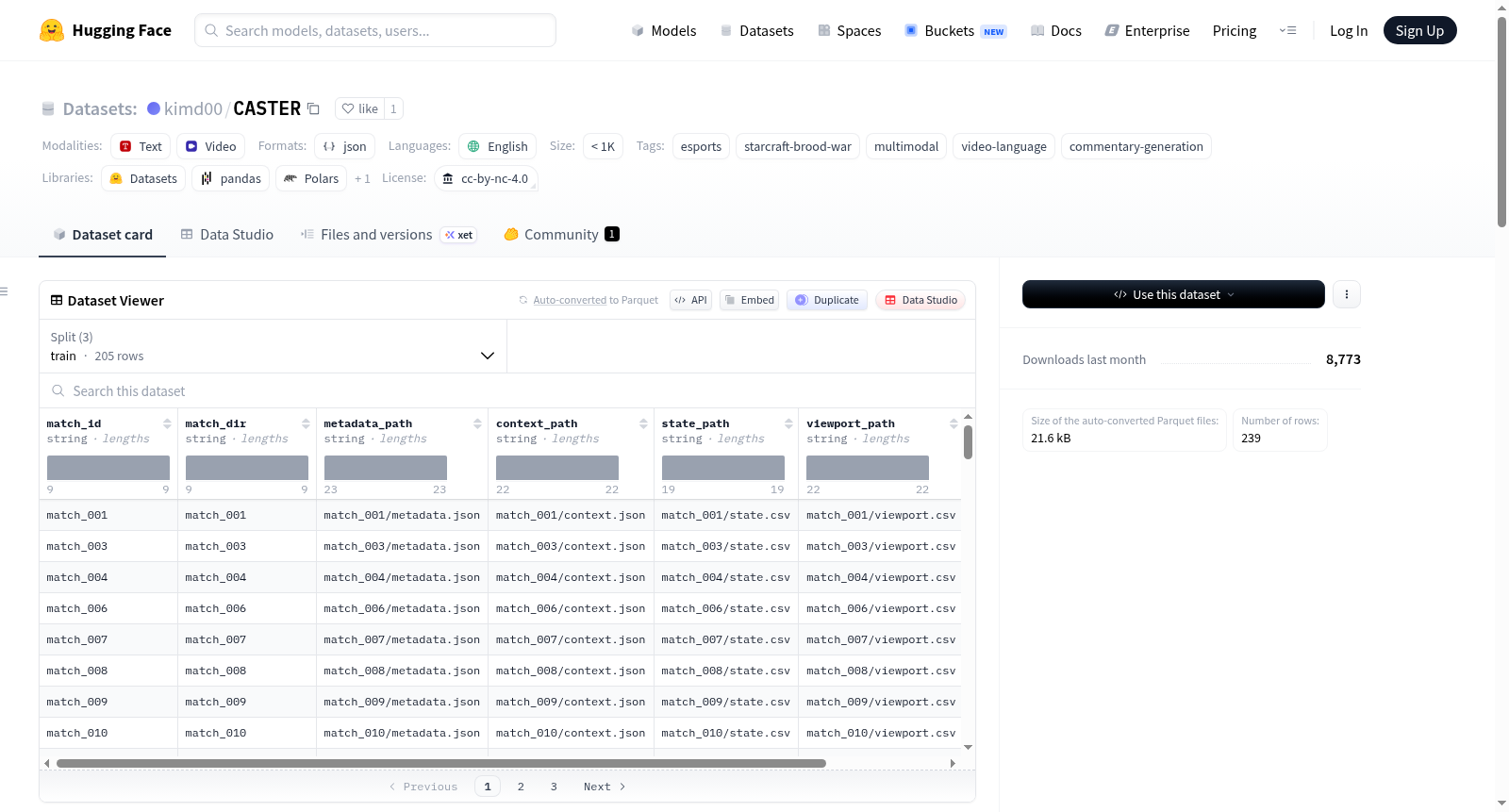Click the match_004/state.csv cell

pos(725,577)
